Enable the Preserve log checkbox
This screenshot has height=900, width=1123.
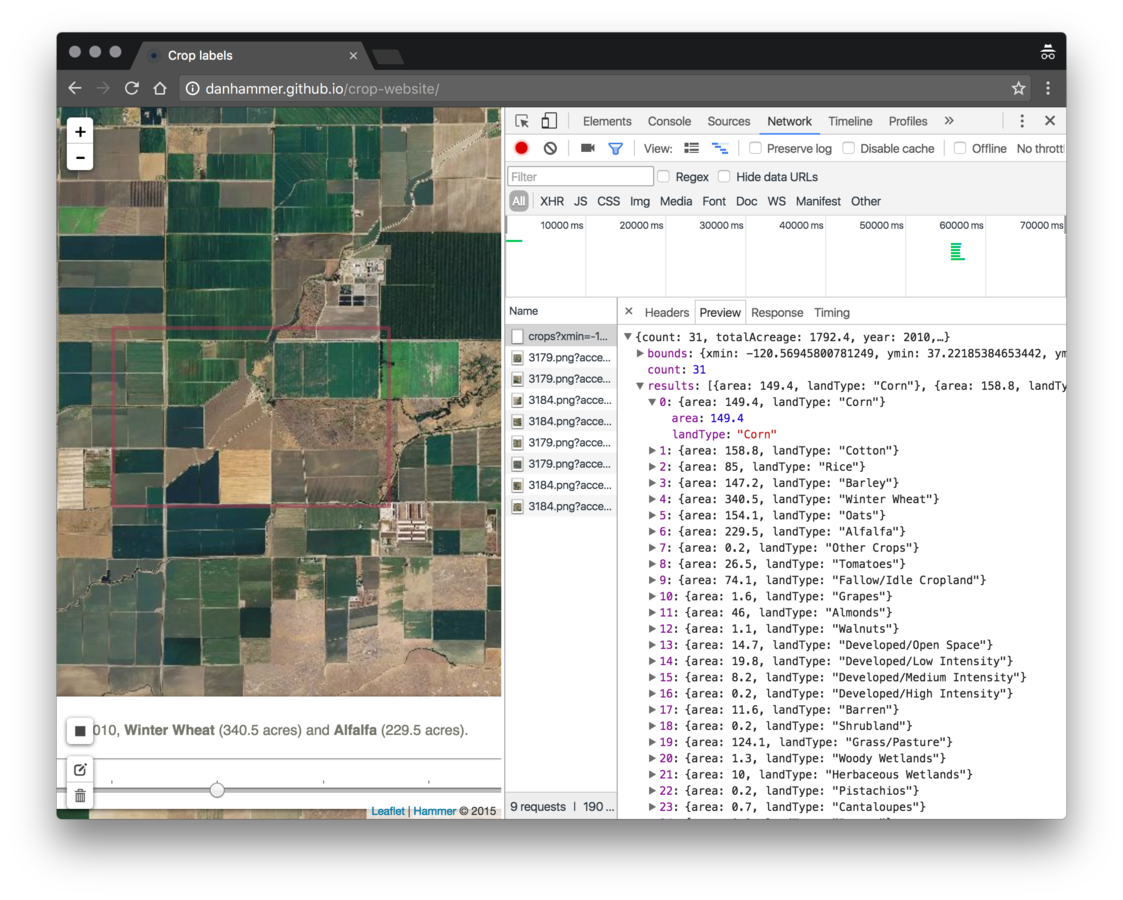755,148
